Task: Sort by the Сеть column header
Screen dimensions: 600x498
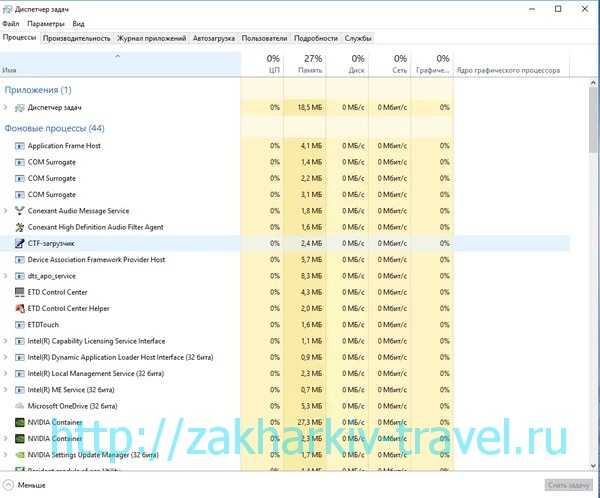Action: (x=390, y=64)
